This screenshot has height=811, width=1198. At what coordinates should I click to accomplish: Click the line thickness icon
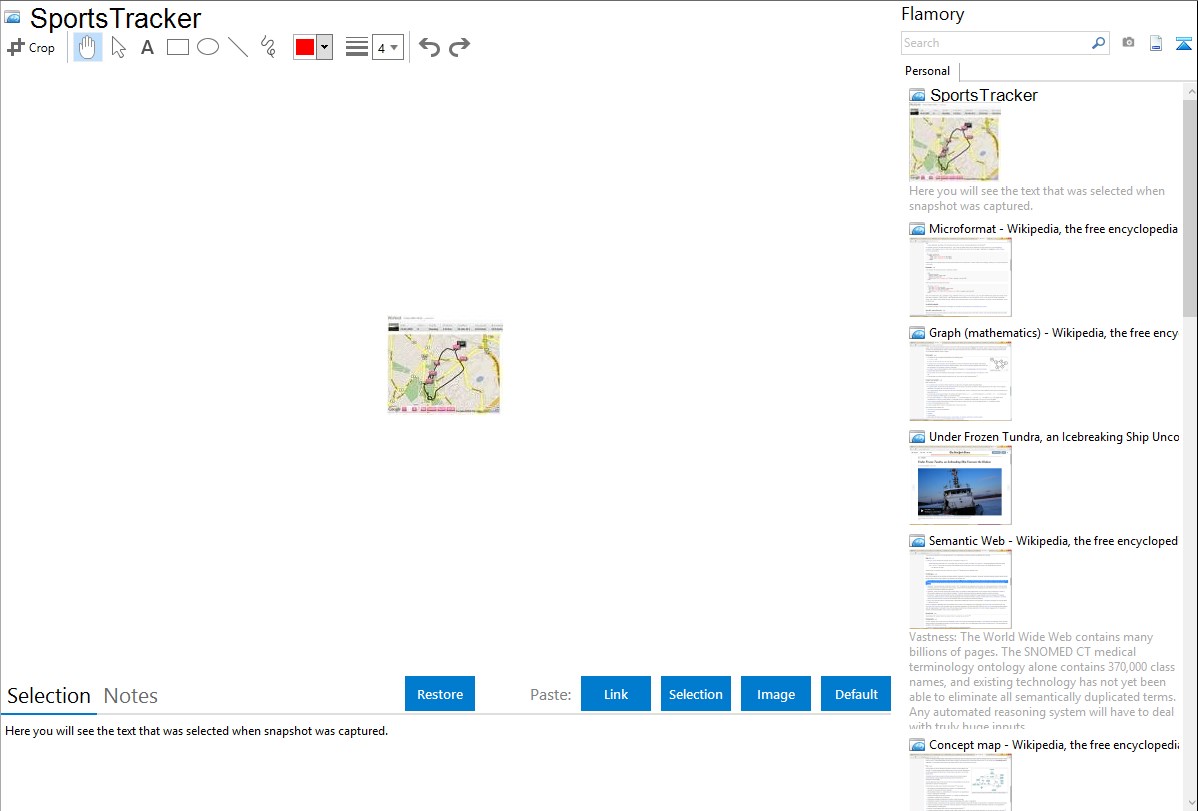(x=356, y=47)
